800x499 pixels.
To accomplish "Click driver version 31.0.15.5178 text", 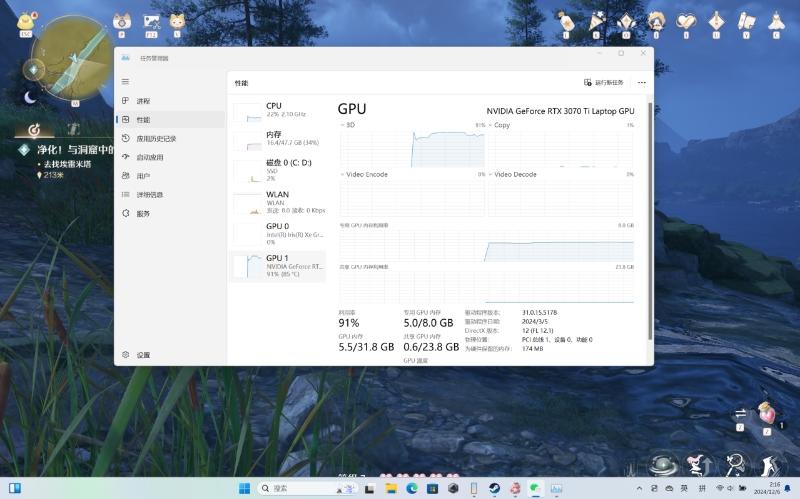I will pos(539,312).
